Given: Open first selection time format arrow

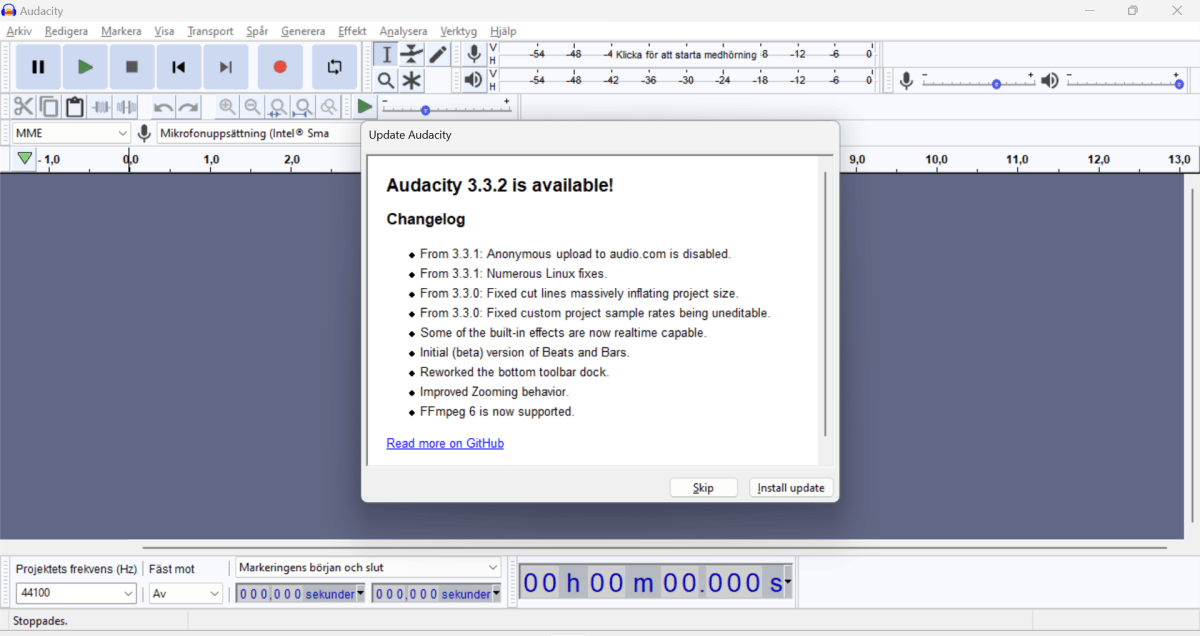Looking at the screenshot, I should [360, 593].
